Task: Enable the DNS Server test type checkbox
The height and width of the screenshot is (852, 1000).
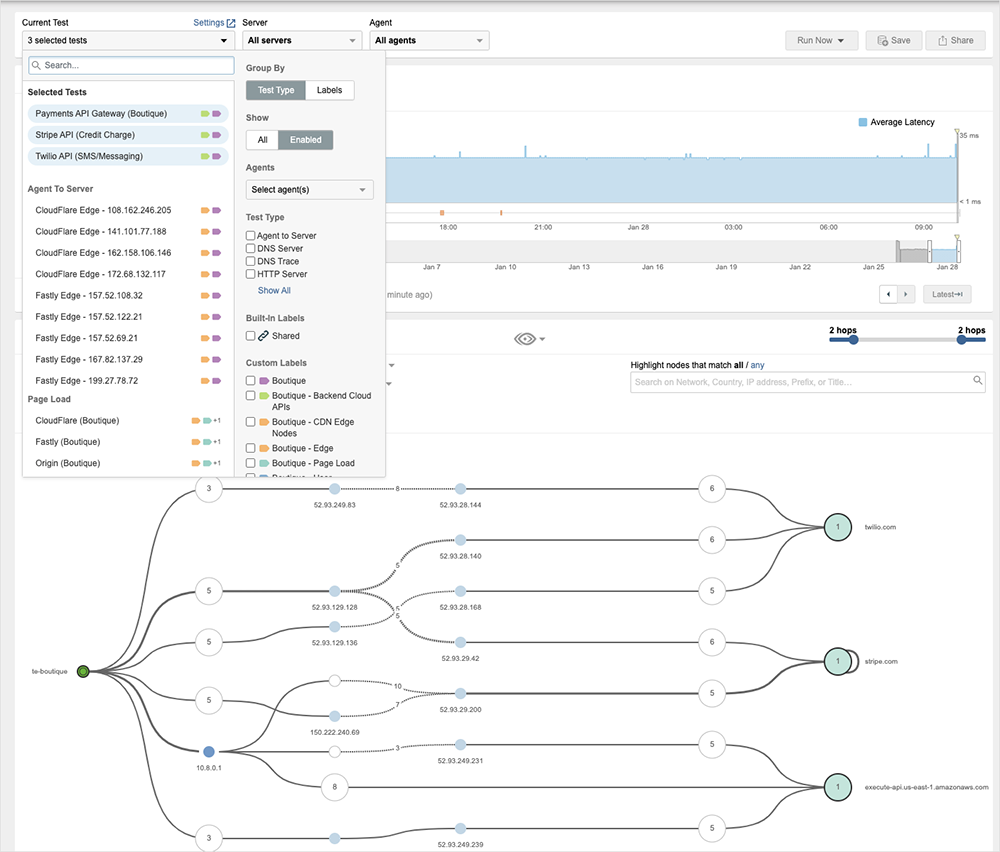Action: [251, 248]
